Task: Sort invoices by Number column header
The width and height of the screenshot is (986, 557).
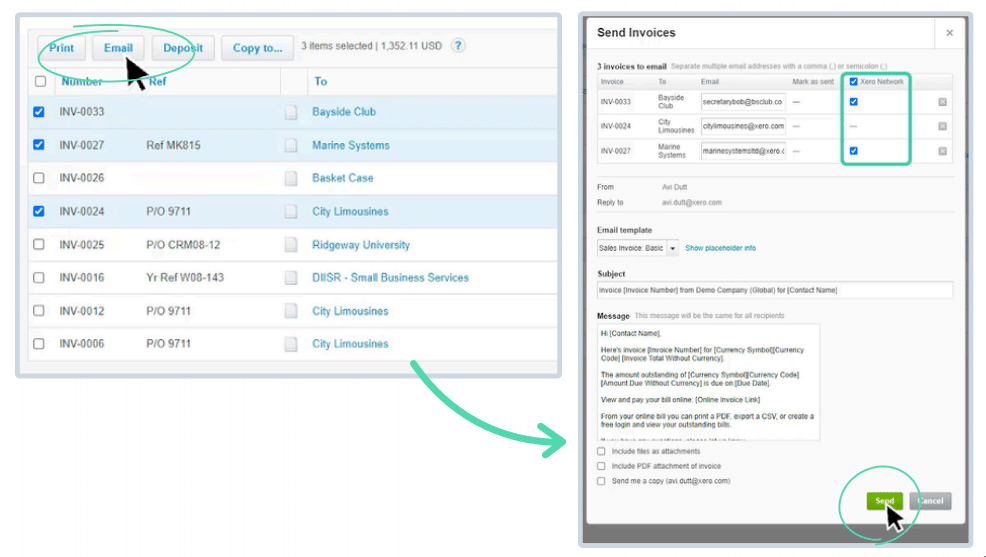Action: coord(82,82)
